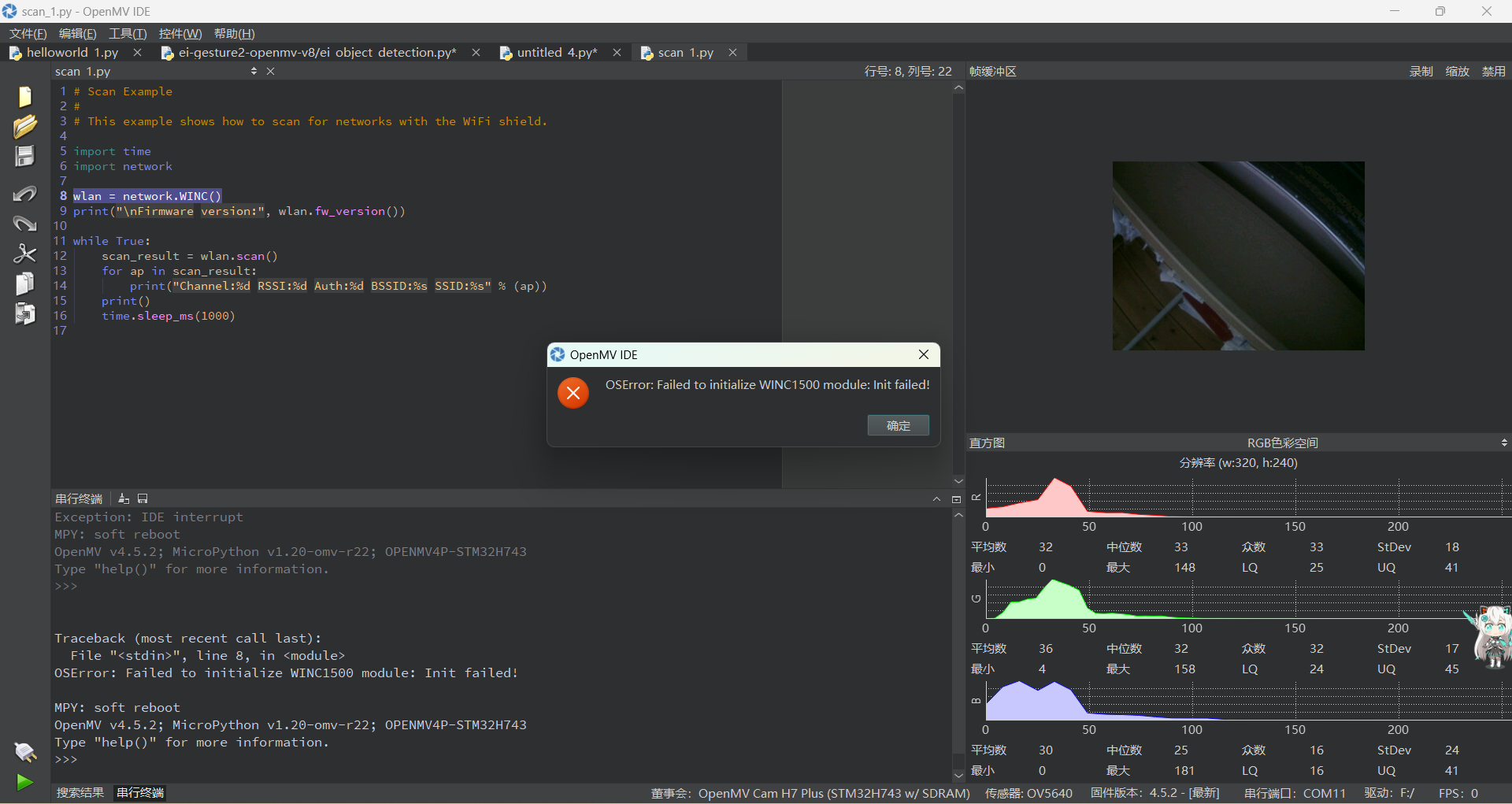Click terminal scrollbar down arrow
The width and height of the screenshot is (1512, 804).
[958, 775]
